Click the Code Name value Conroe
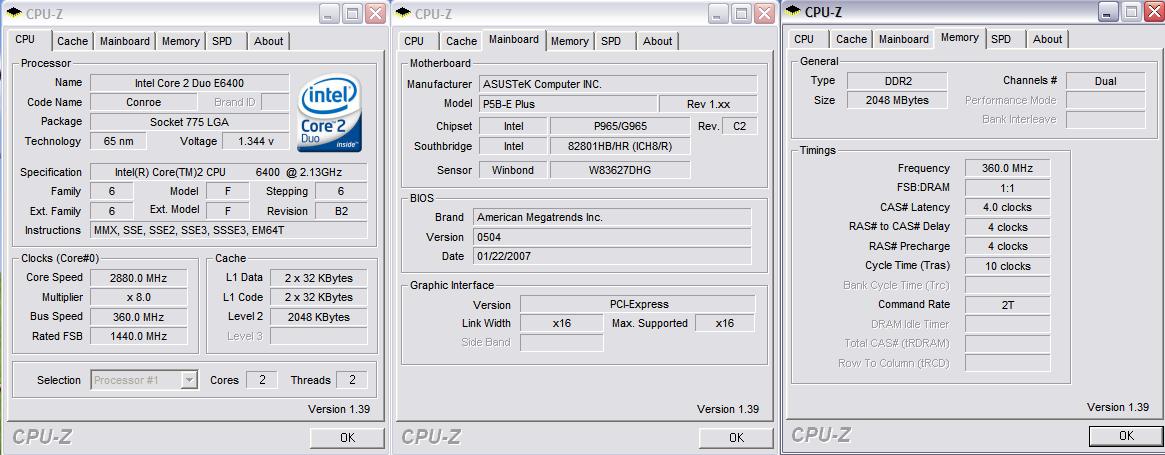 (x=144, y=102)
